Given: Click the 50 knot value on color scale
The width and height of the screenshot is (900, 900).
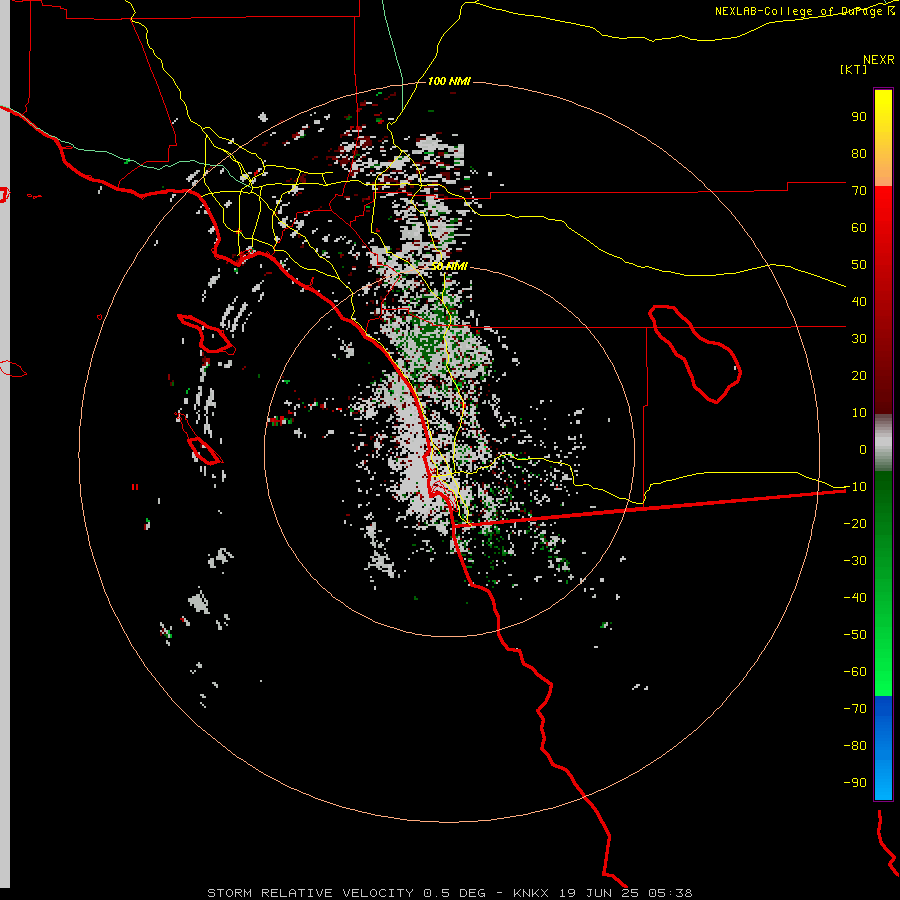Looking at the screenshot, I should pos(859,265).
